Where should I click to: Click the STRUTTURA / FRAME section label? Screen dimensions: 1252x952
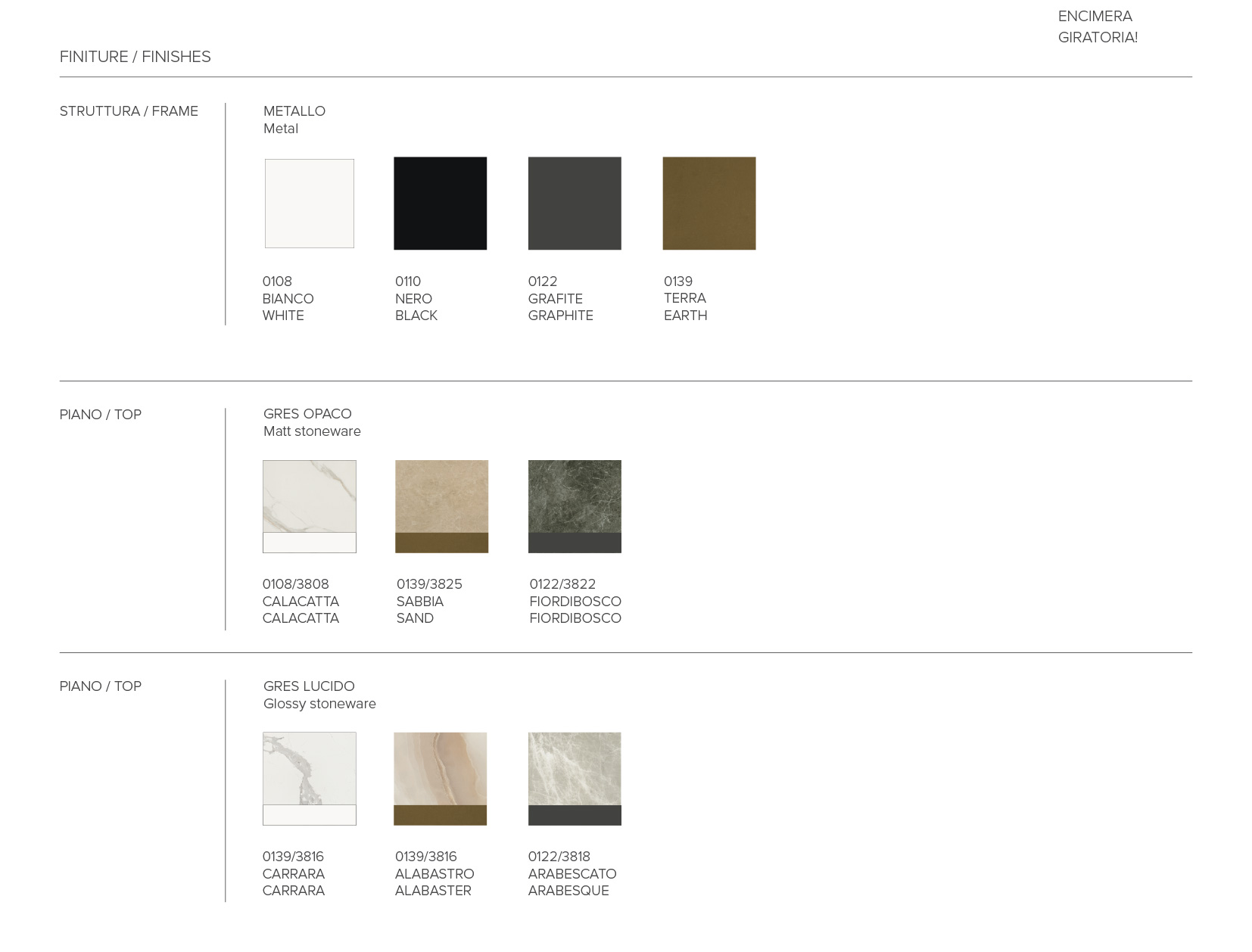129,111
